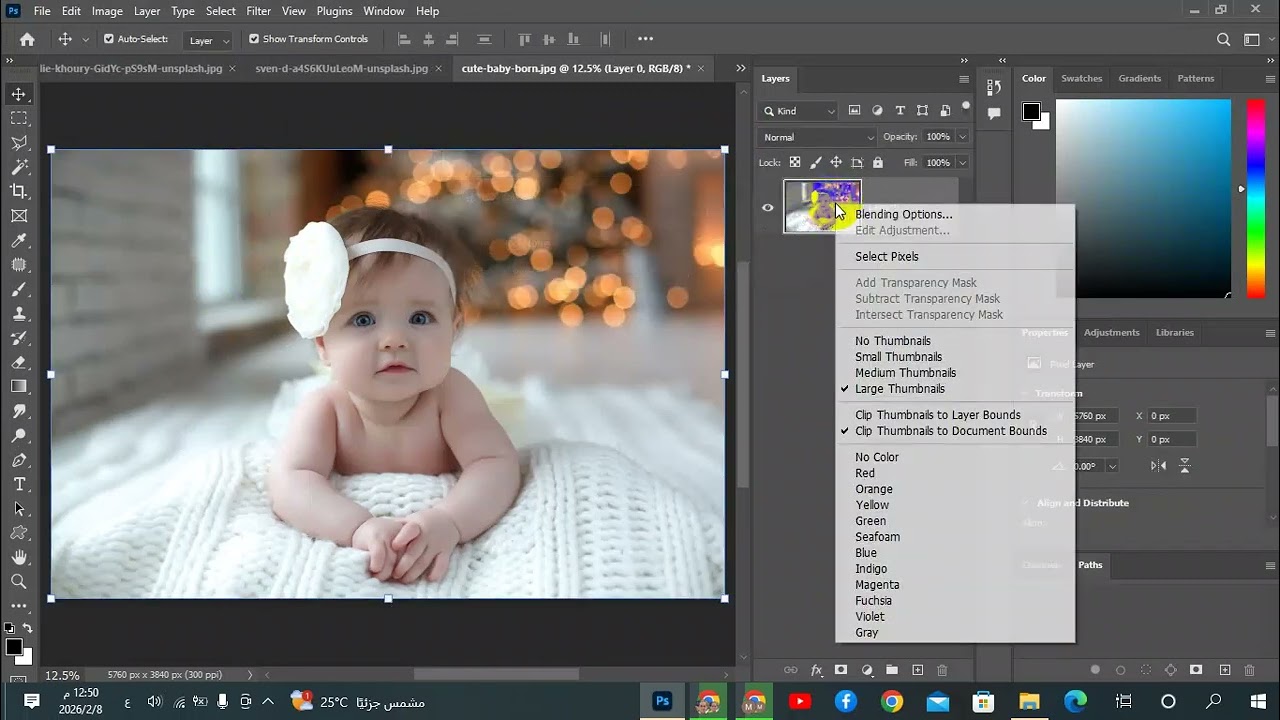Open the Filter menu
The height and width of the screenshot is (720, 1280).
(258, 11)
